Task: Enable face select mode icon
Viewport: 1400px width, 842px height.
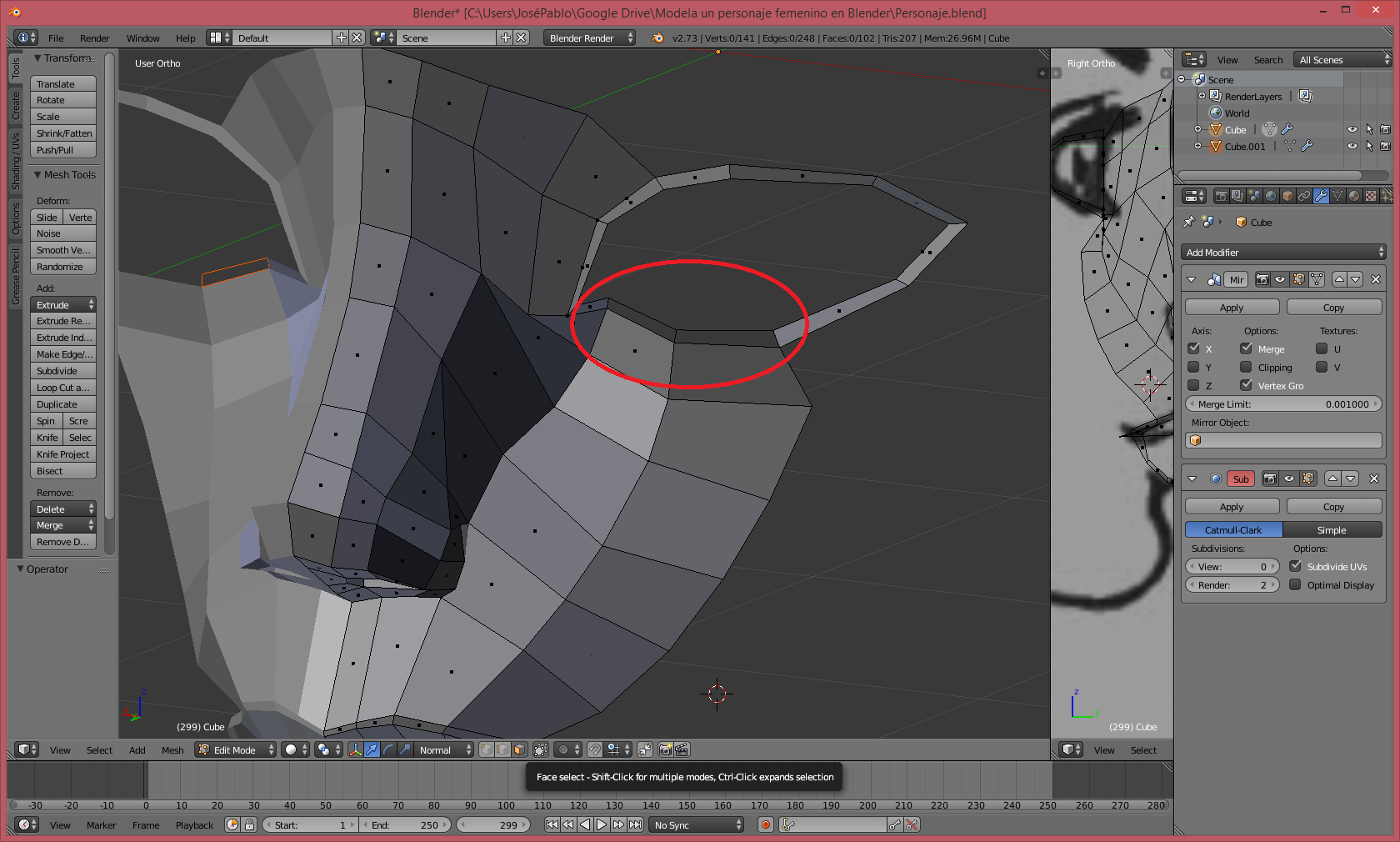Action: [519, 749]
